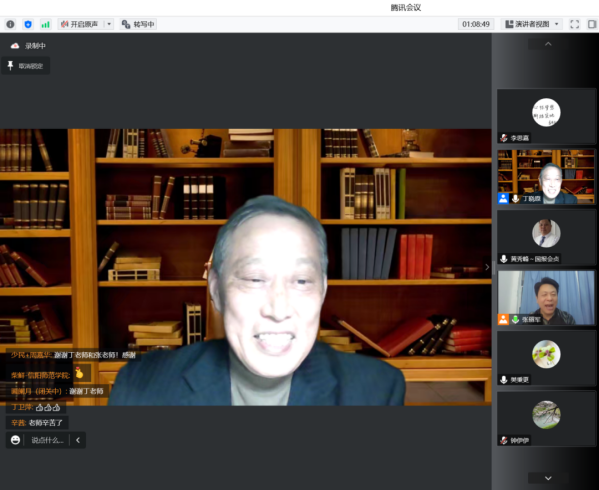Open the 演讲者视图 view layout dropdown
Screen dimensions: 599x490
click(532, 24)
